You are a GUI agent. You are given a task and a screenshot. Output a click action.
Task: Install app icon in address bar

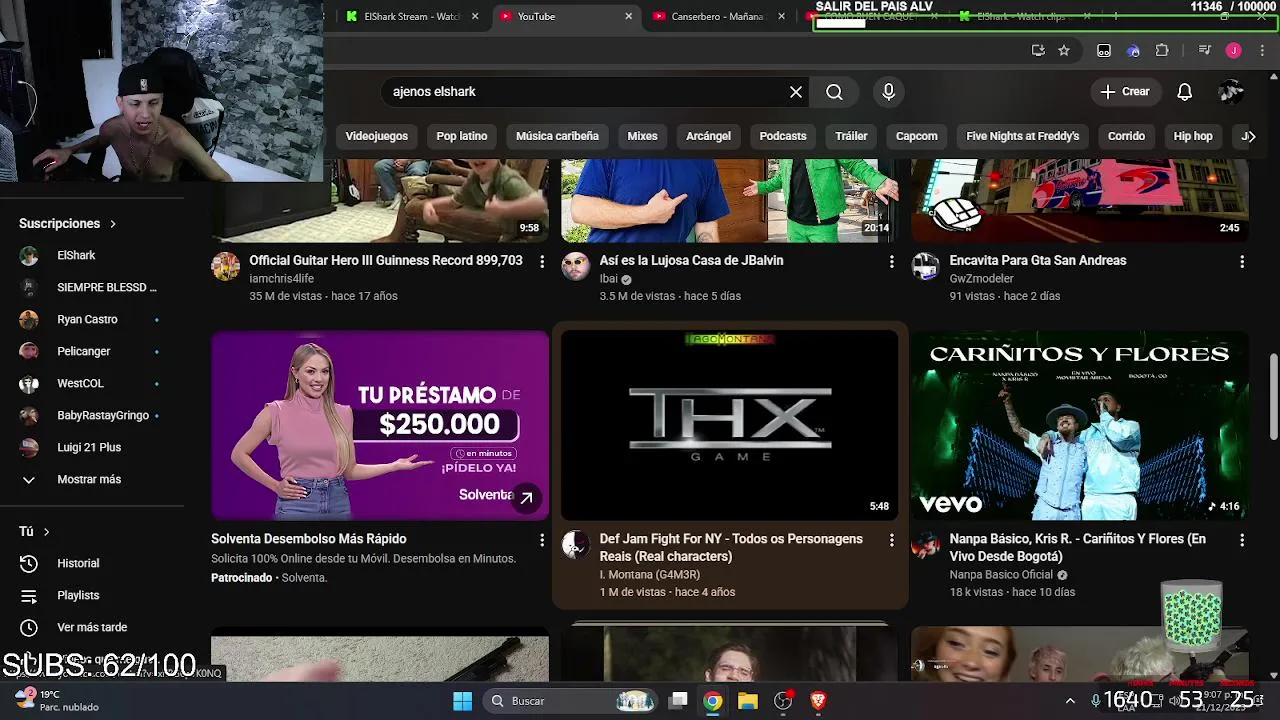click(x=1038, y=50)
